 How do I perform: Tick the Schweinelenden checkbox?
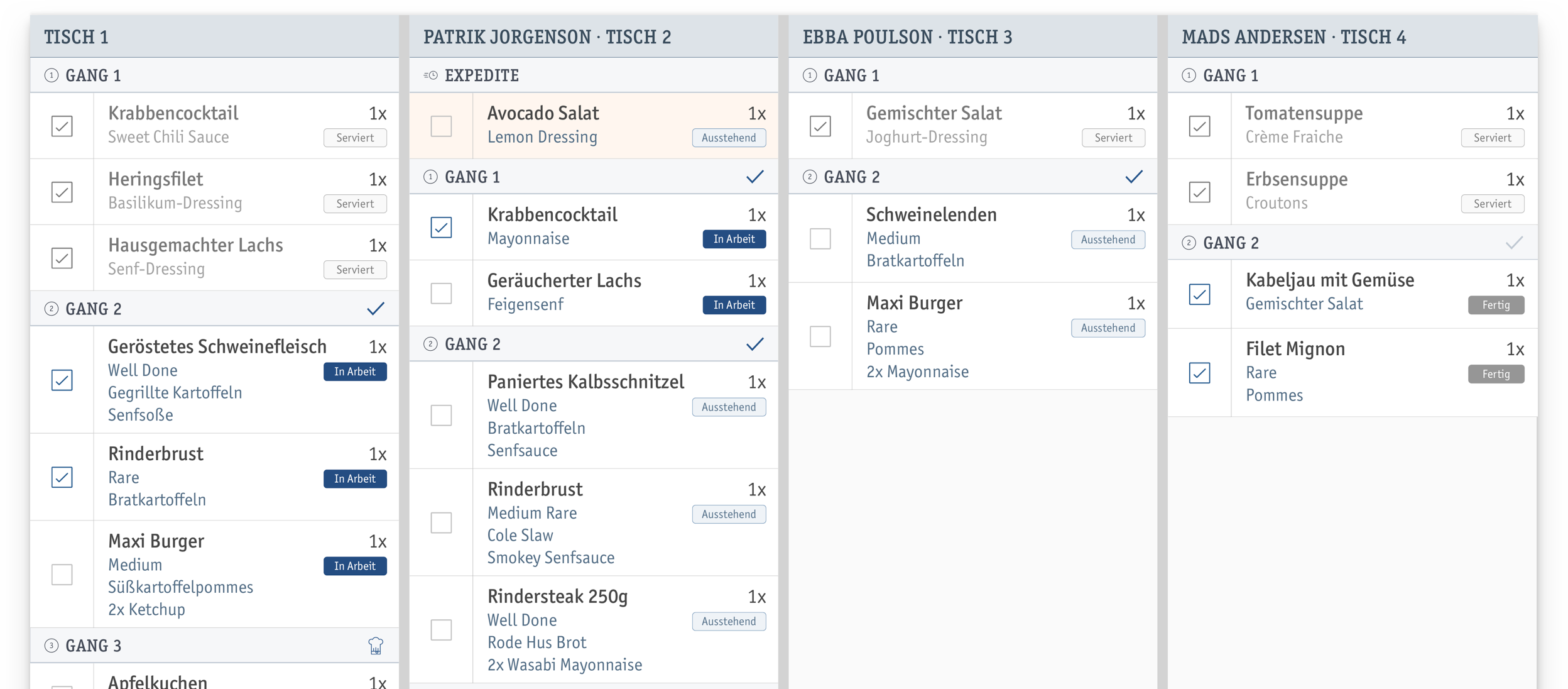tap(820, 239)
